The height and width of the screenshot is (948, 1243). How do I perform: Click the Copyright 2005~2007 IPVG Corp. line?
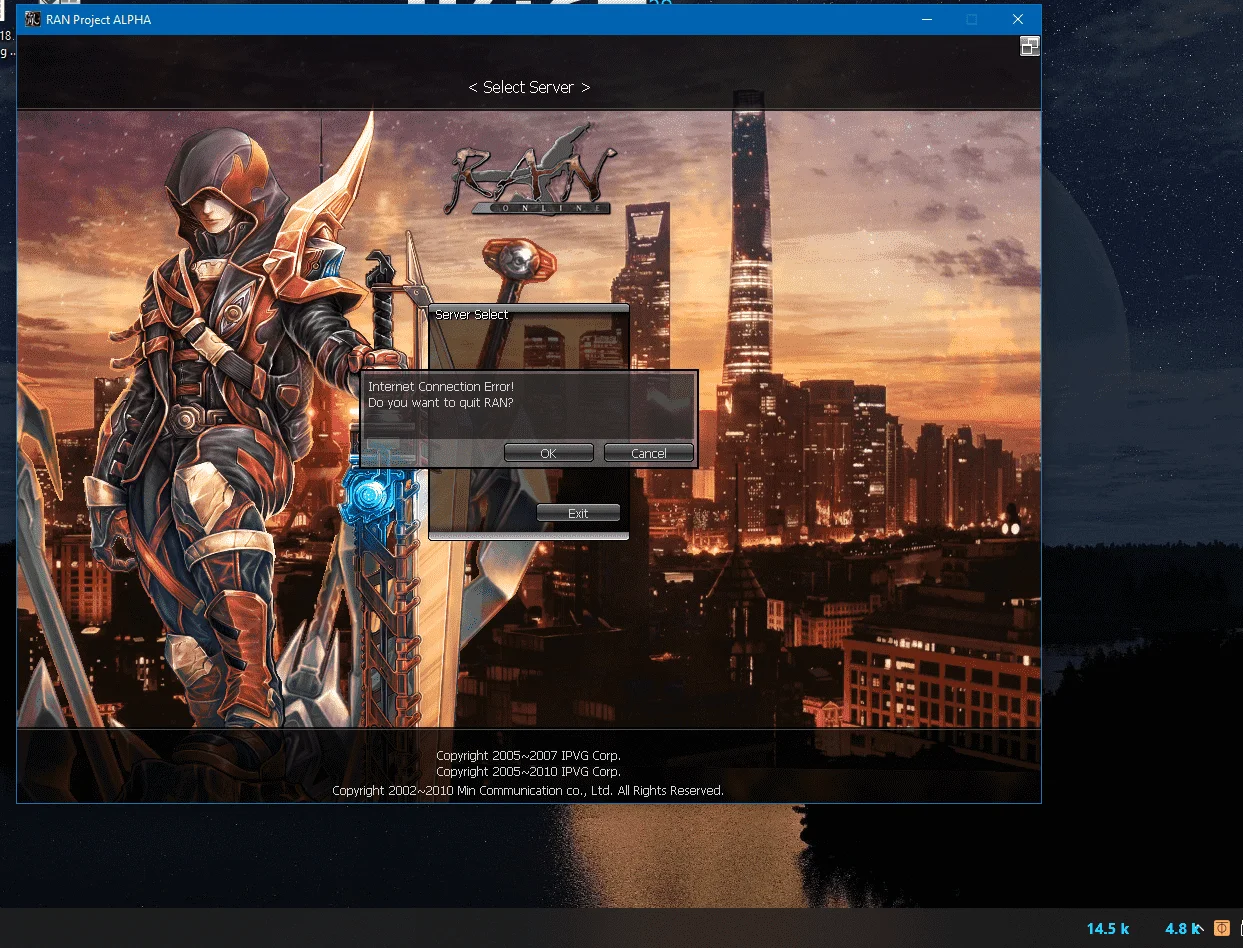coord(529,756)
